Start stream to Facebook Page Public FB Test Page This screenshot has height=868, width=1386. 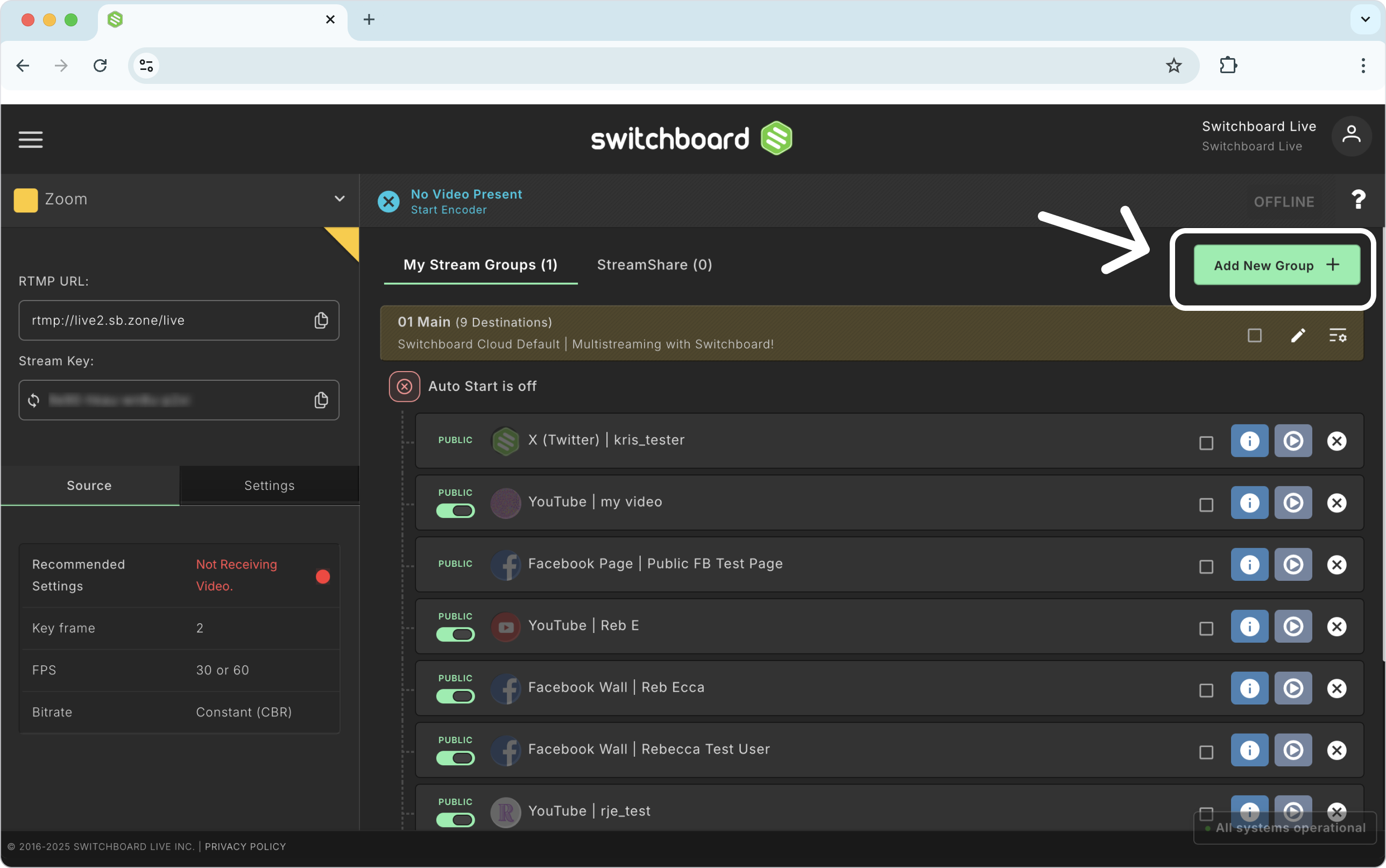click(1293, 565)
